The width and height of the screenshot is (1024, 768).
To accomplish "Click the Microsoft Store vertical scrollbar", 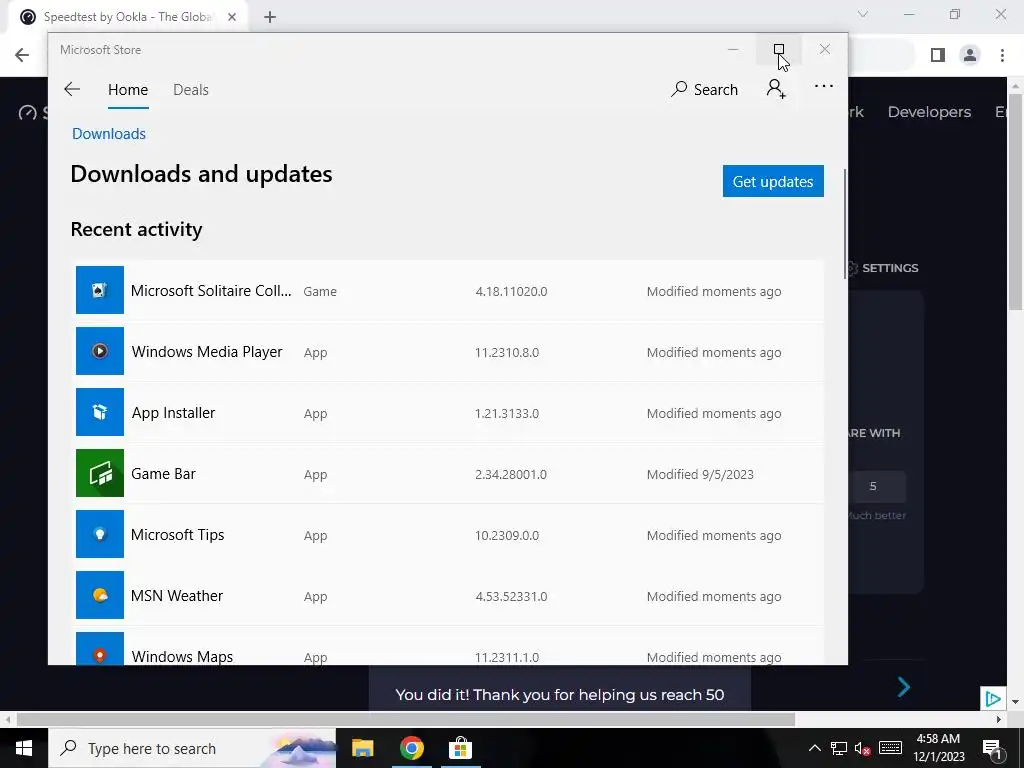I will [844, 224].
